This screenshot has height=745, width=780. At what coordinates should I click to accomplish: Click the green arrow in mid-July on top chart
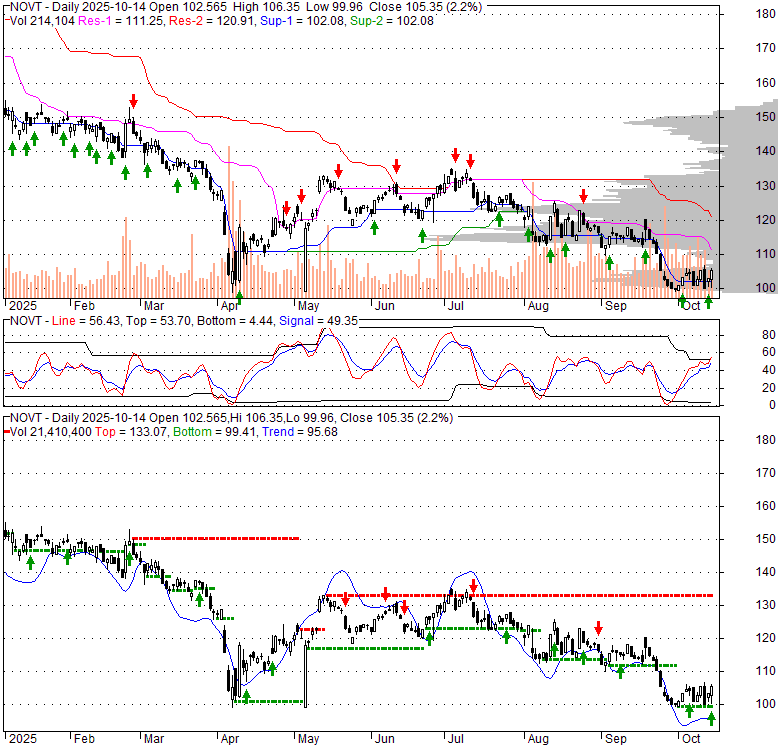[x=499, y=219]
